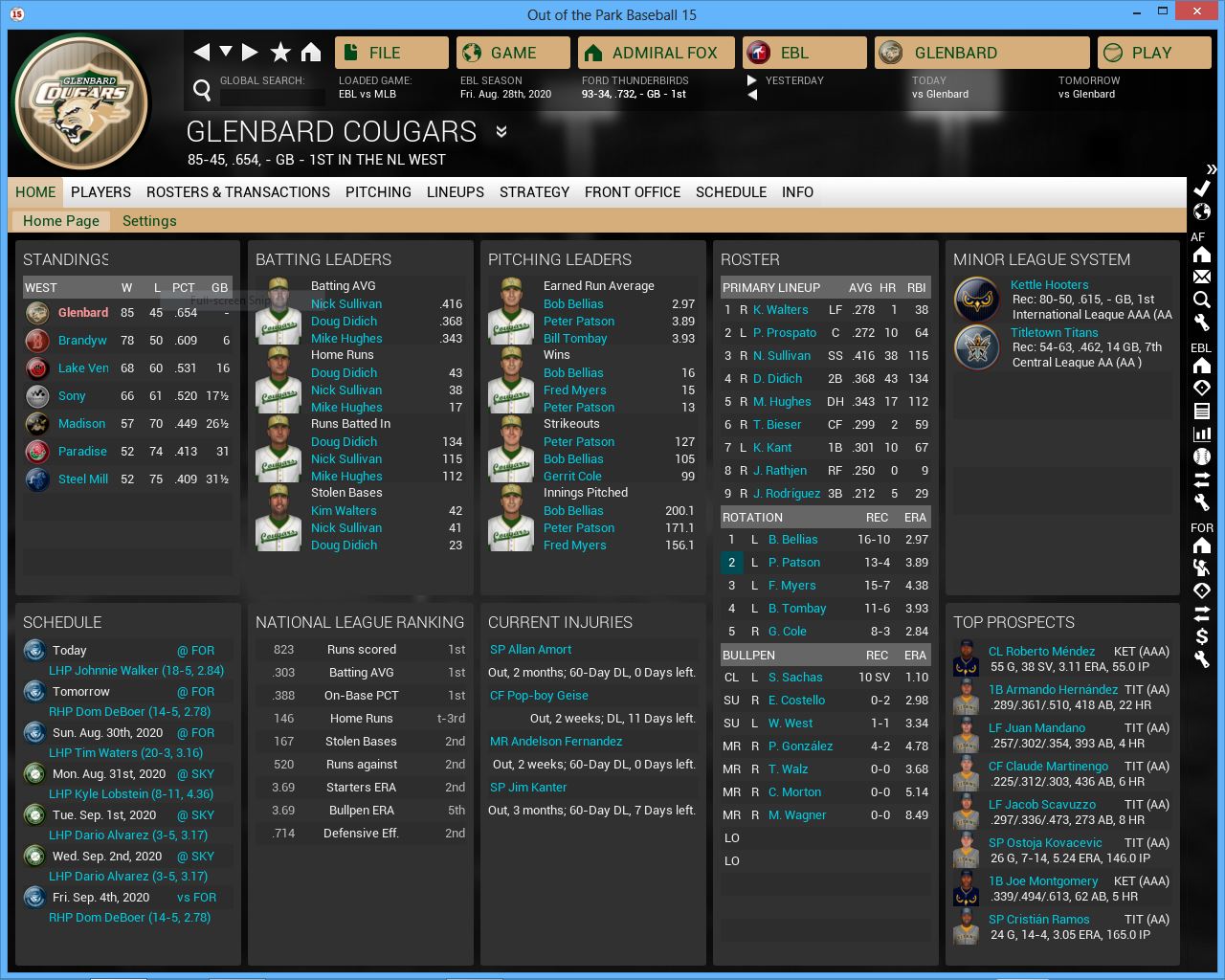
Task: Open injured player SP Allan Amort
Action: tap(530, 650)
